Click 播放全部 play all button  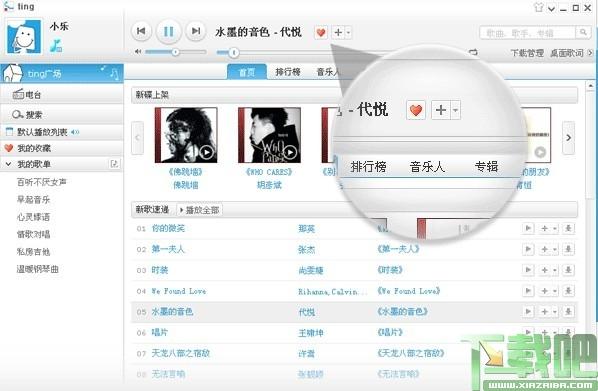point(200,210)
